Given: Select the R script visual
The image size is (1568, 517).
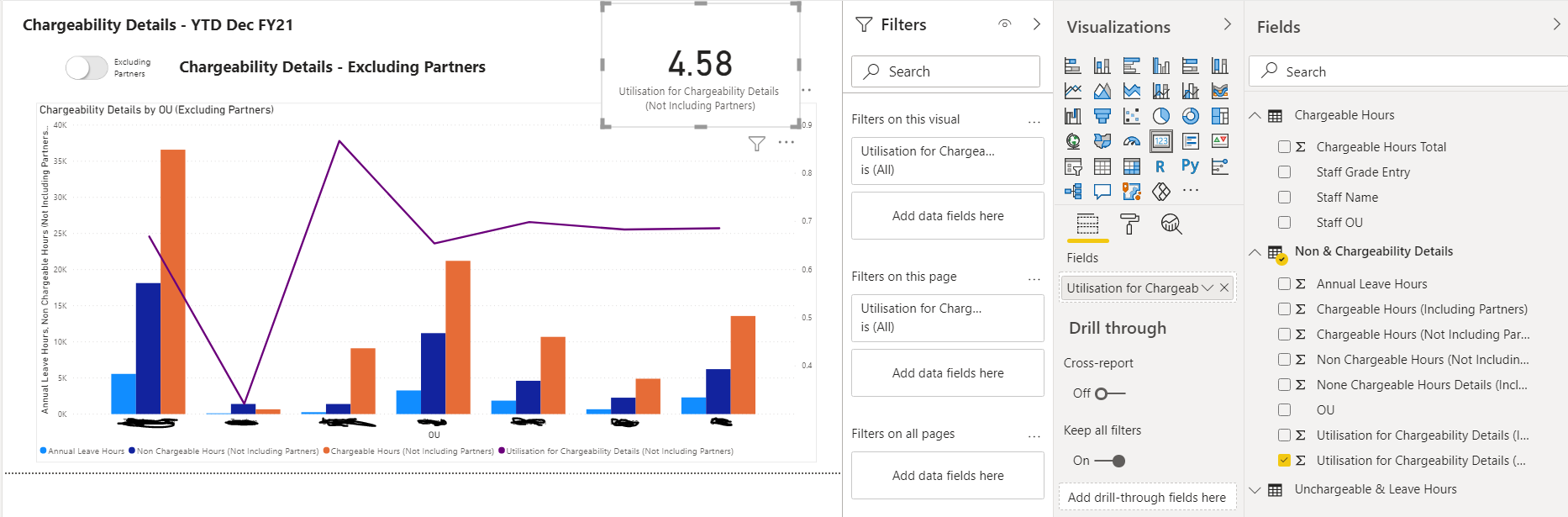Looking at the screenshot, I should (1160, 166).
